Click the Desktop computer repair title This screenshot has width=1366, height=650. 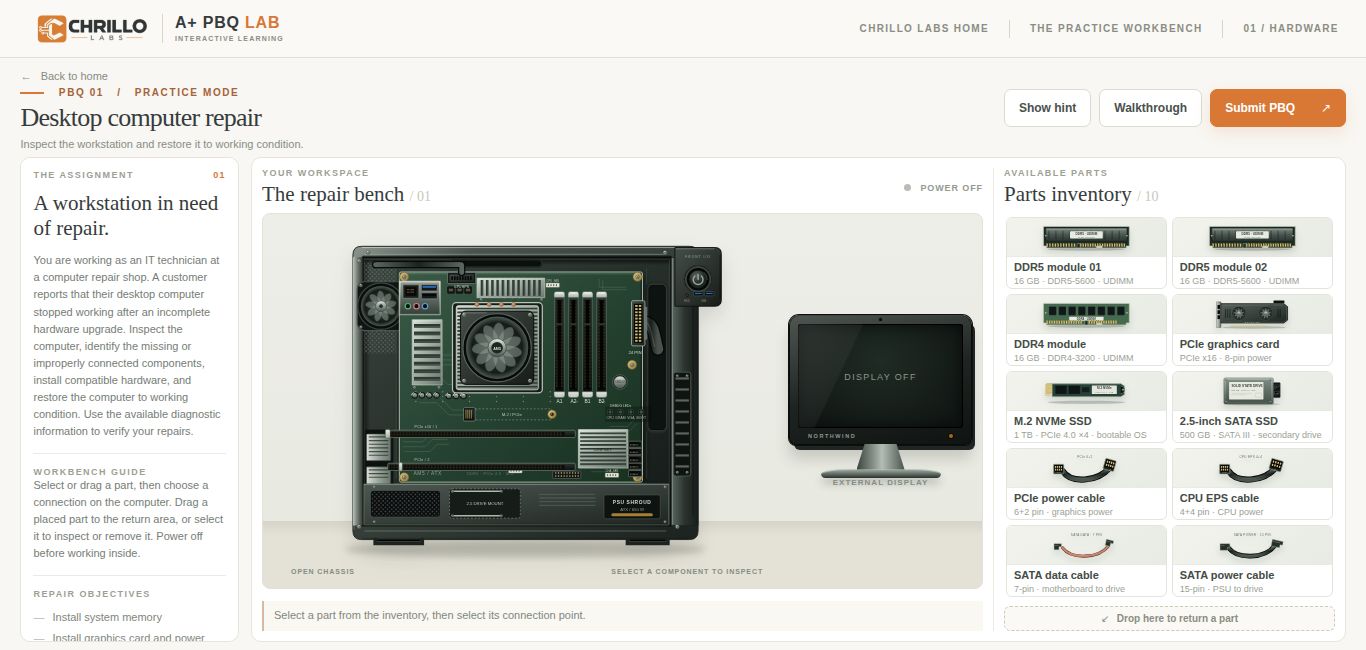coord(141,118)
